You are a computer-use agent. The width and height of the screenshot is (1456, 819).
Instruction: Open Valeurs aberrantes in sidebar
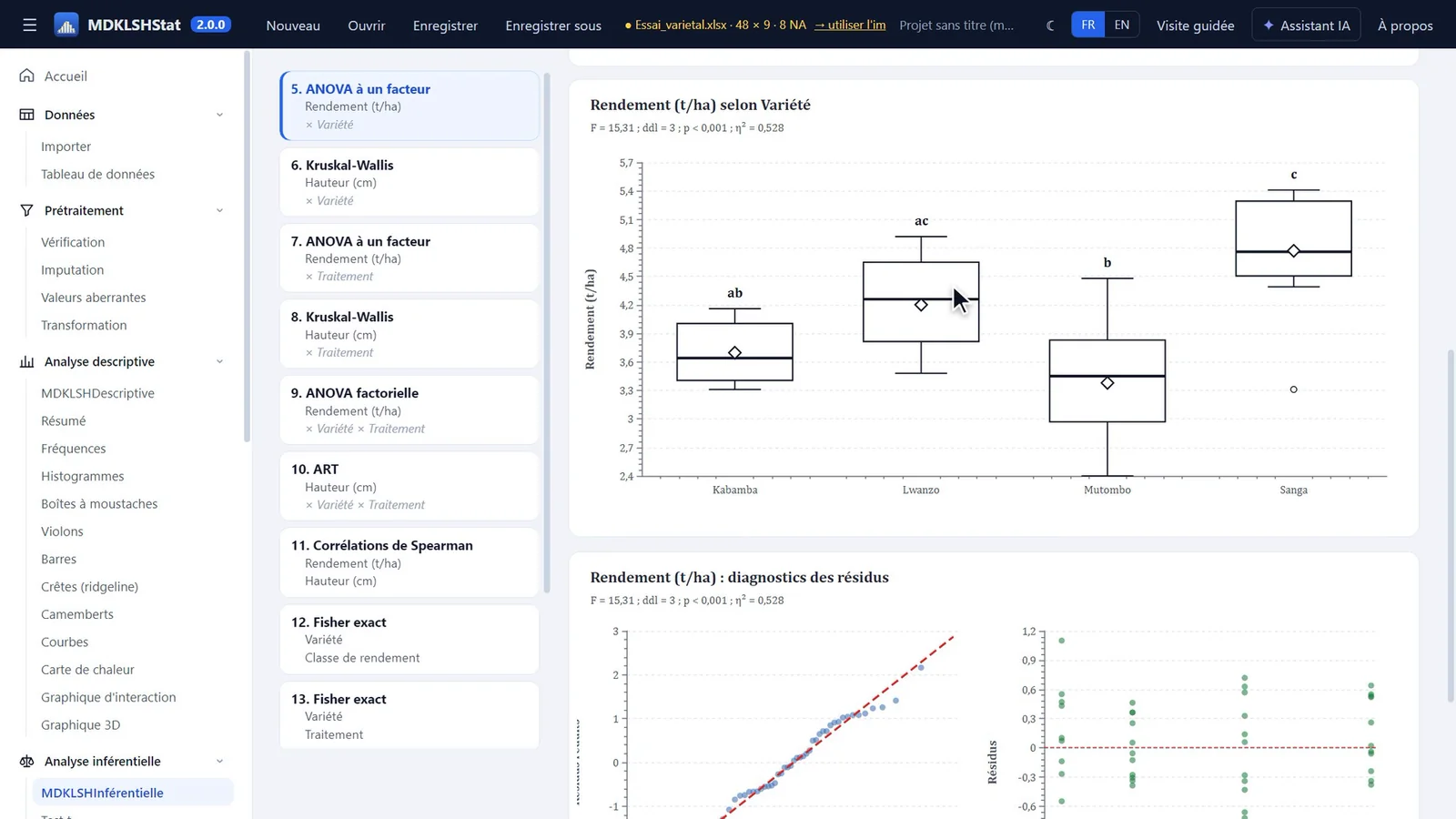tap(93, 298)
